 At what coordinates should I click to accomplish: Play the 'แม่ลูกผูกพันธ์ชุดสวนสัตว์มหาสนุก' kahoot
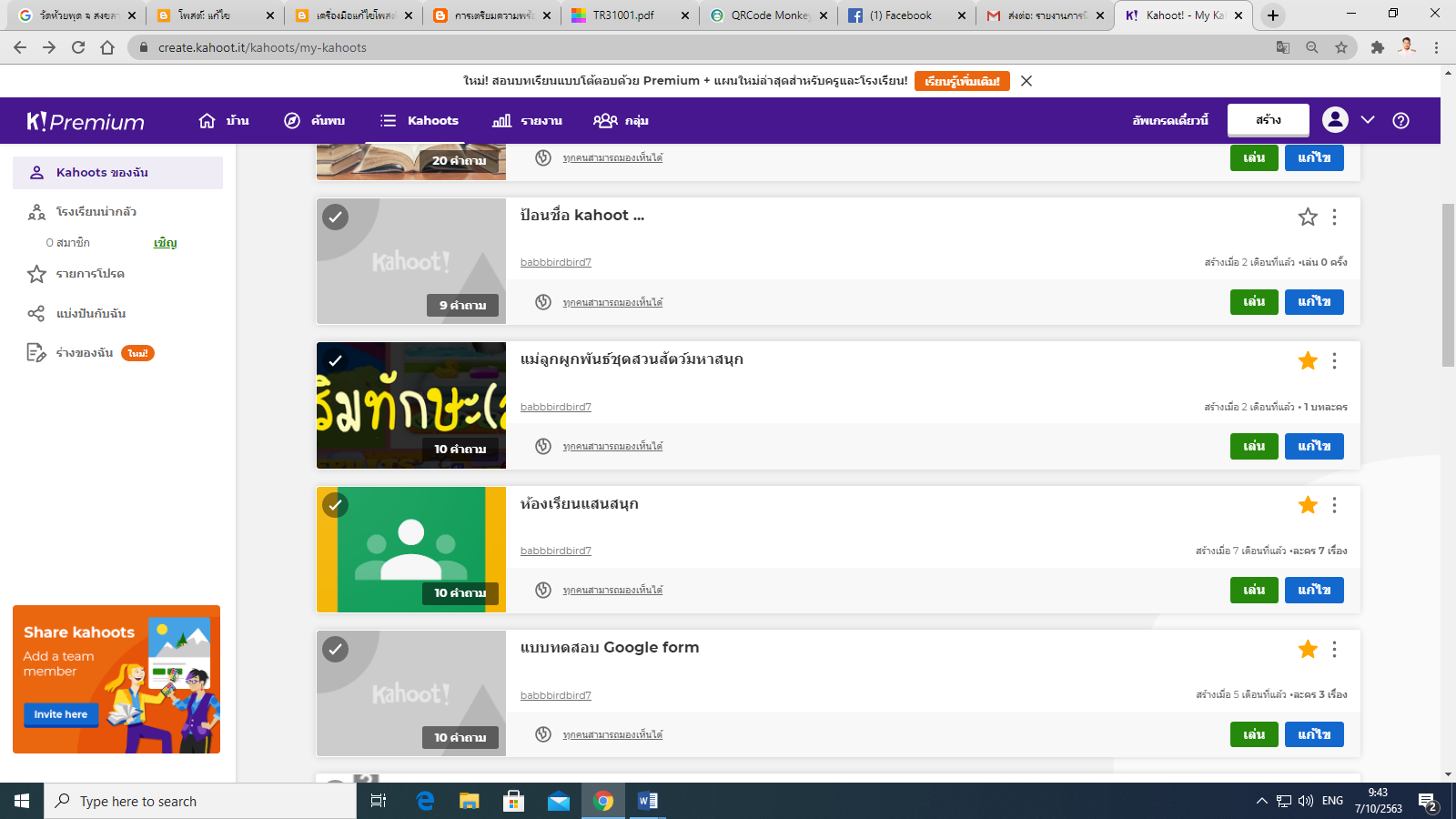coord(1254,446)
